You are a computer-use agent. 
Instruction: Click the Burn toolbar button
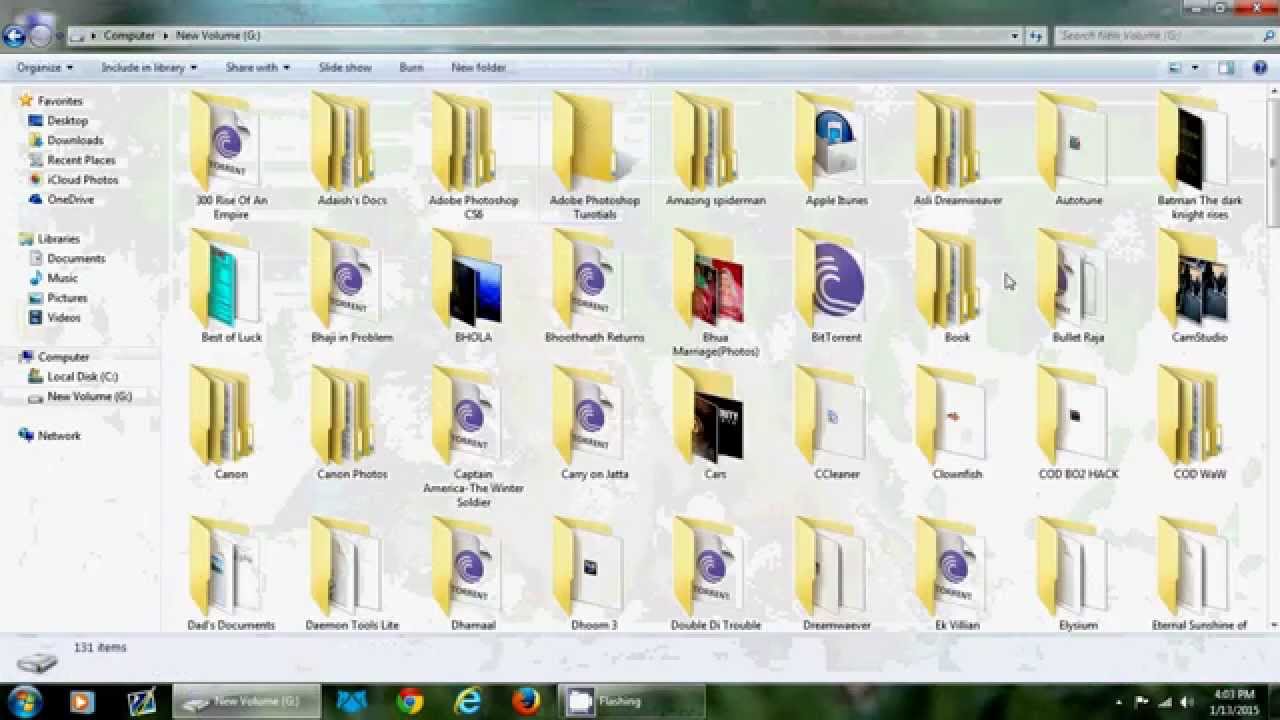(411, 68)
